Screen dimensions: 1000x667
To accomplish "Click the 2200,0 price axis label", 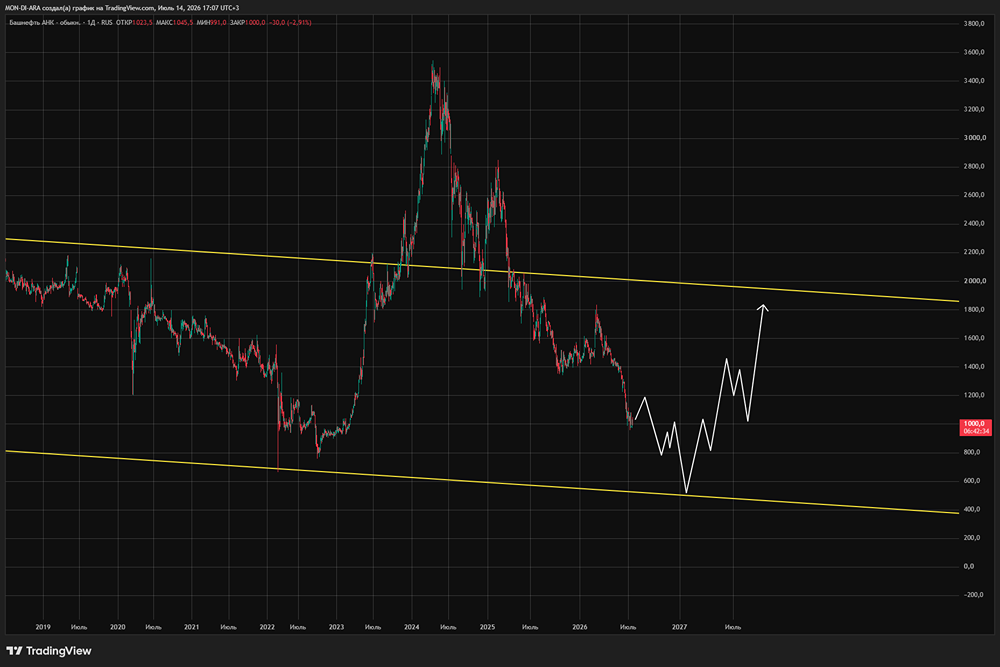I will 974,253.
